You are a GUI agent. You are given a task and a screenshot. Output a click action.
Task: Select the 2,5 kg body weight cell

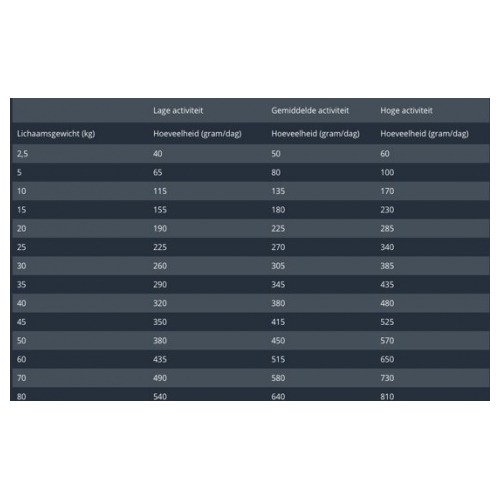click(22, 154)
